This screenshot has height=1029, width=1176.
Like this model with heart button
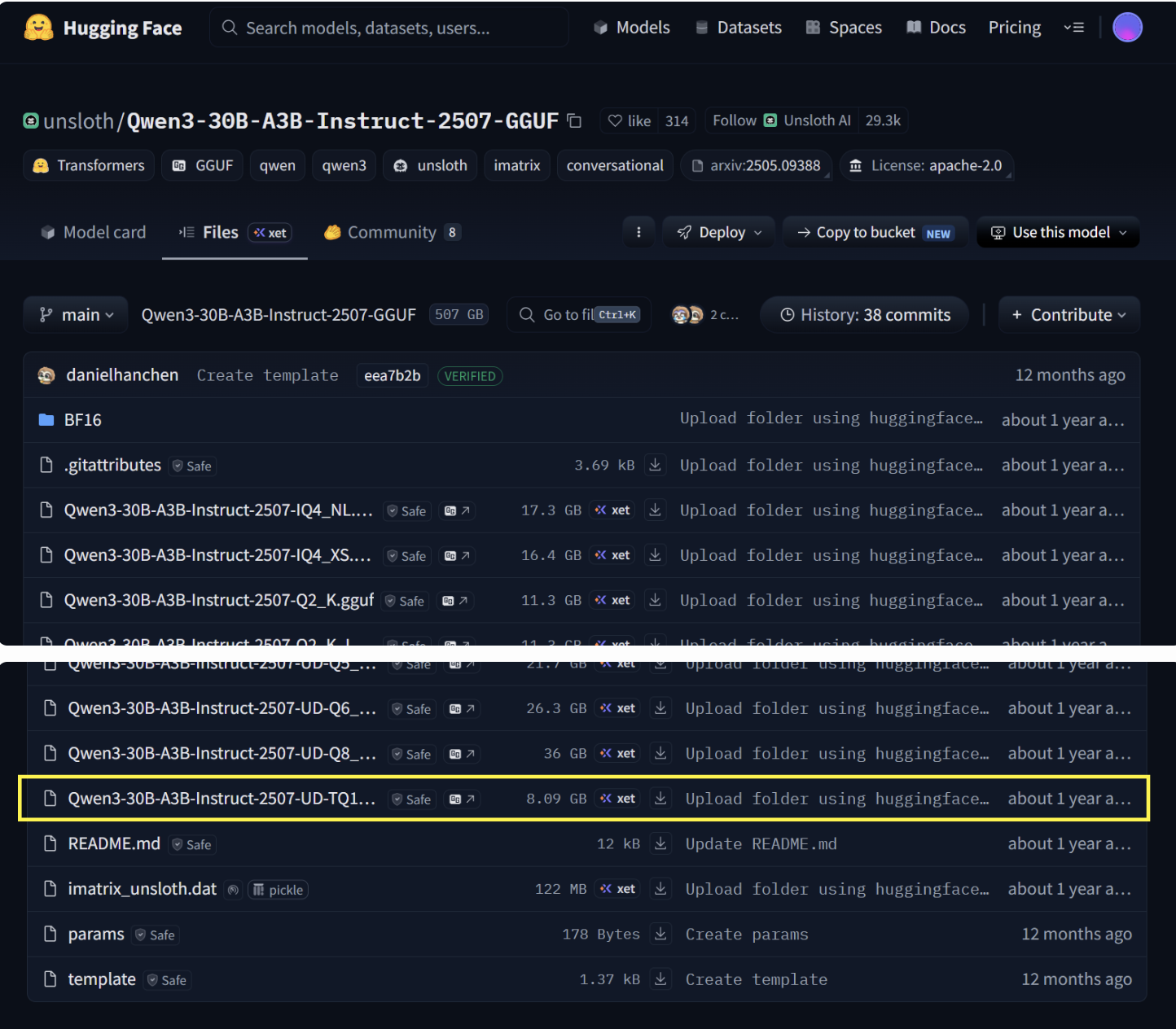click(x=630, y=121)
